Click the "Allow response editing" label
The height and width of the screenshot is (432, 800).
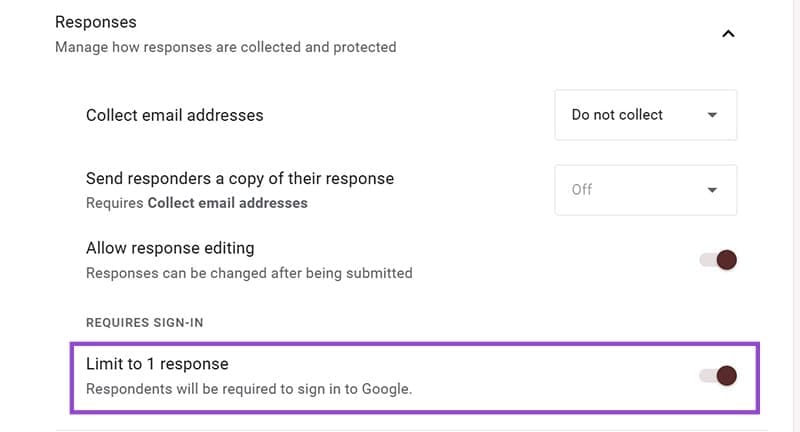pyautogui.click(x=170, y=248)
